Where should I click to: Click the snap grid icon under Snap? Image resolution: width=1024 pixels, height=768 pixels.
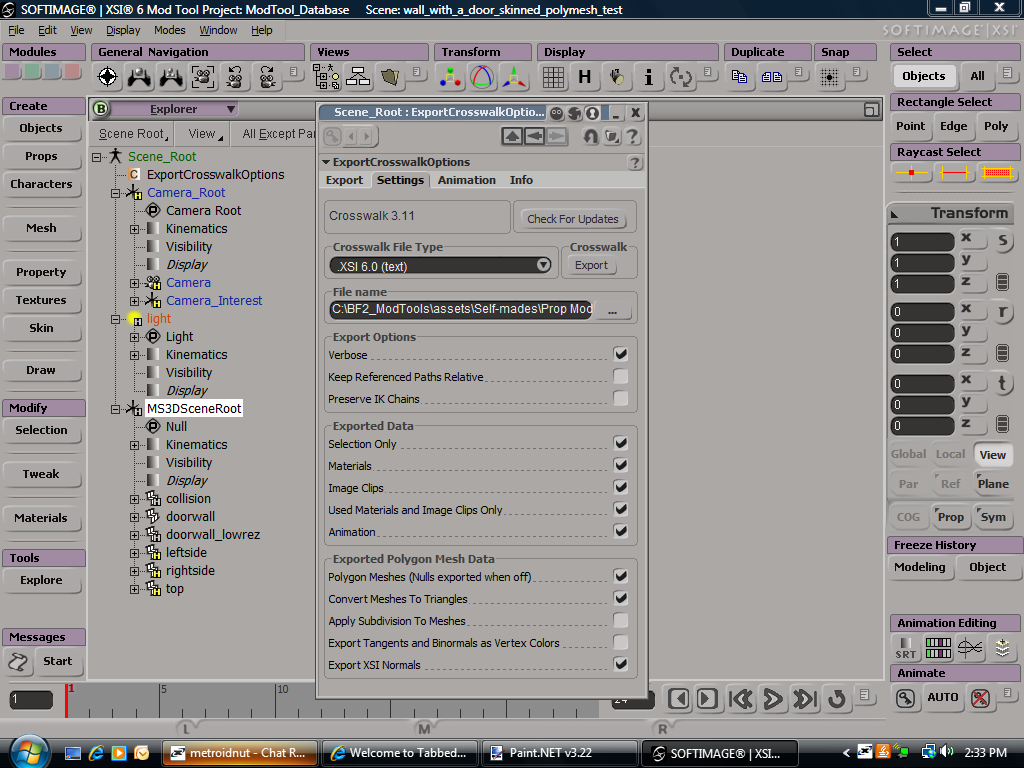coord(829,77)
